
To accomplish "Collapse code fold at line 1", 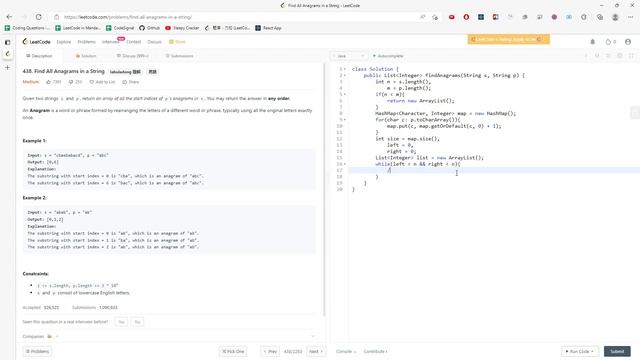I will coord(345,69).
